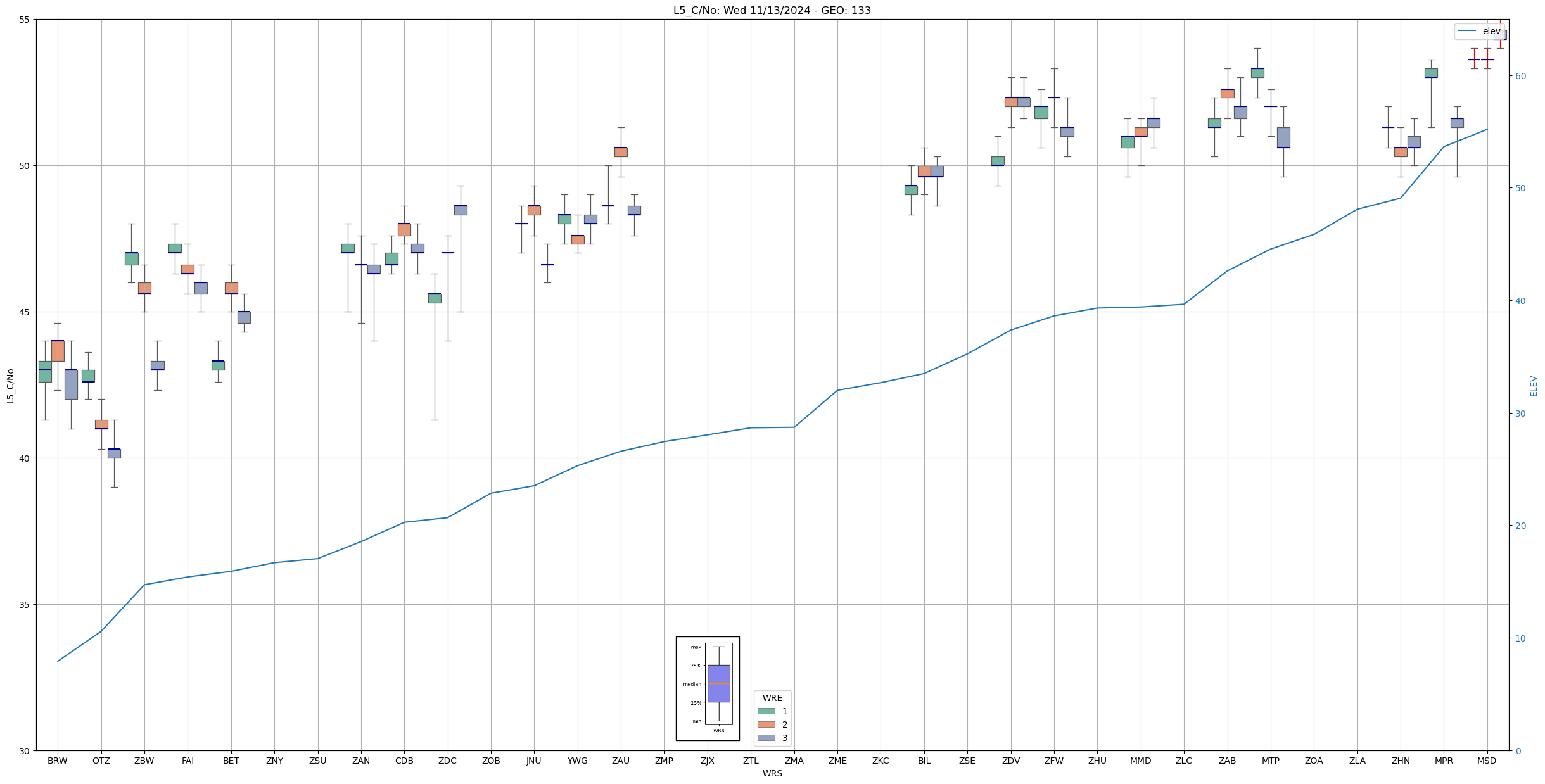The width and height of the screenshot is (1545, 784).
Task: Click the BIL station tick label
Action: (x=924, y=761)
